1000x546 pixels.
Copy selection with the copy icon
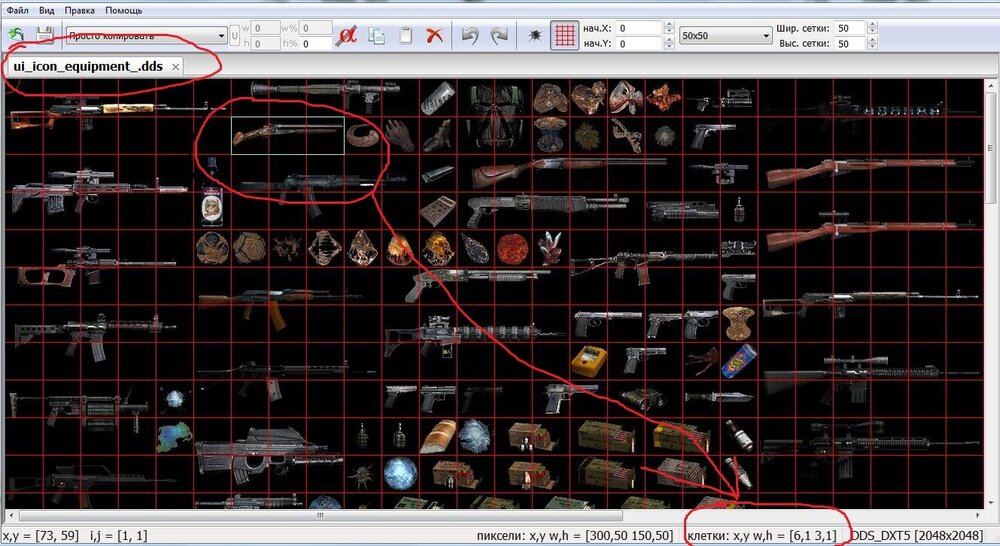376,35
